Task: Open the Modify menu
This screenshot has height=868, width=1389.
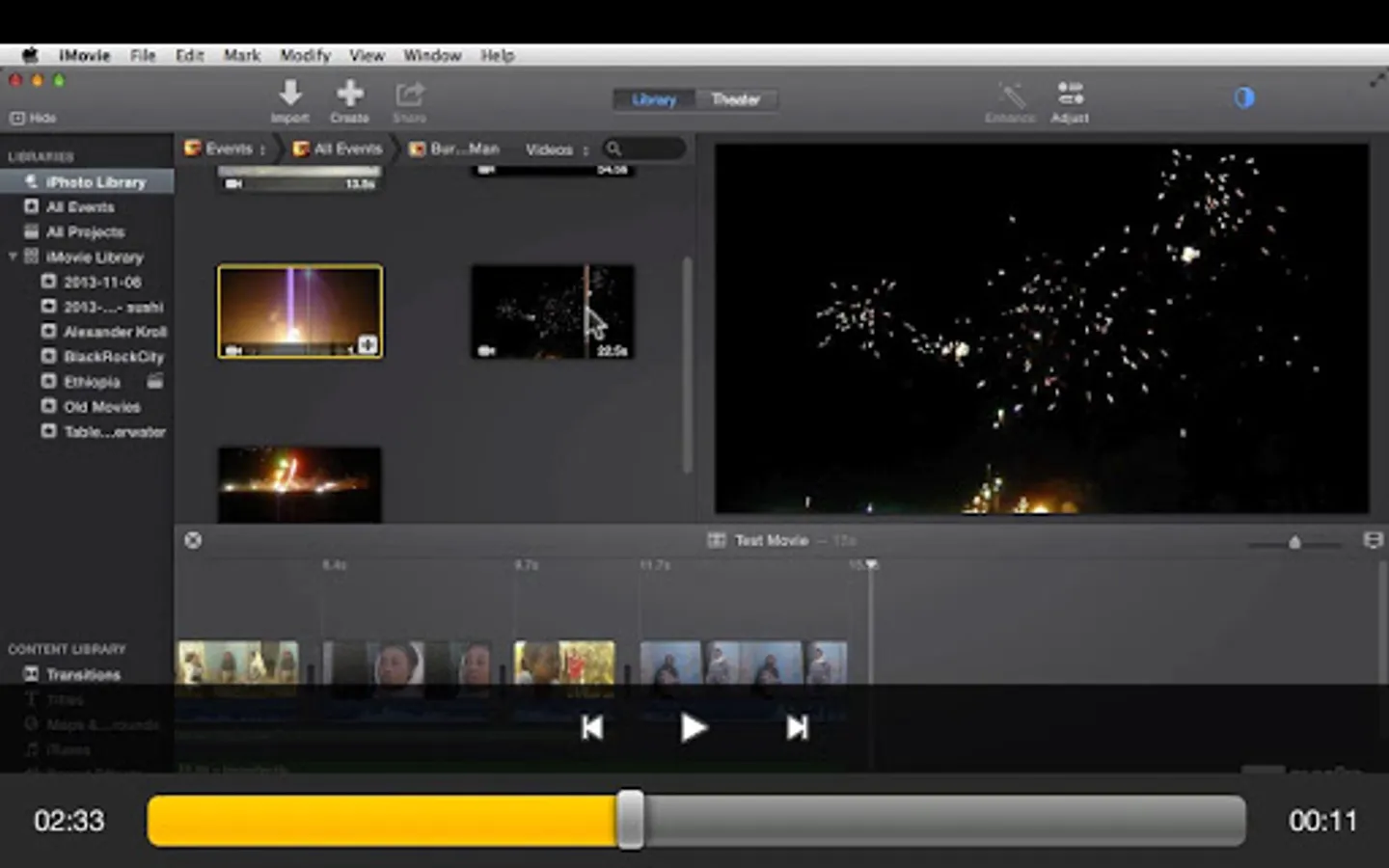Action: [305, 55]
